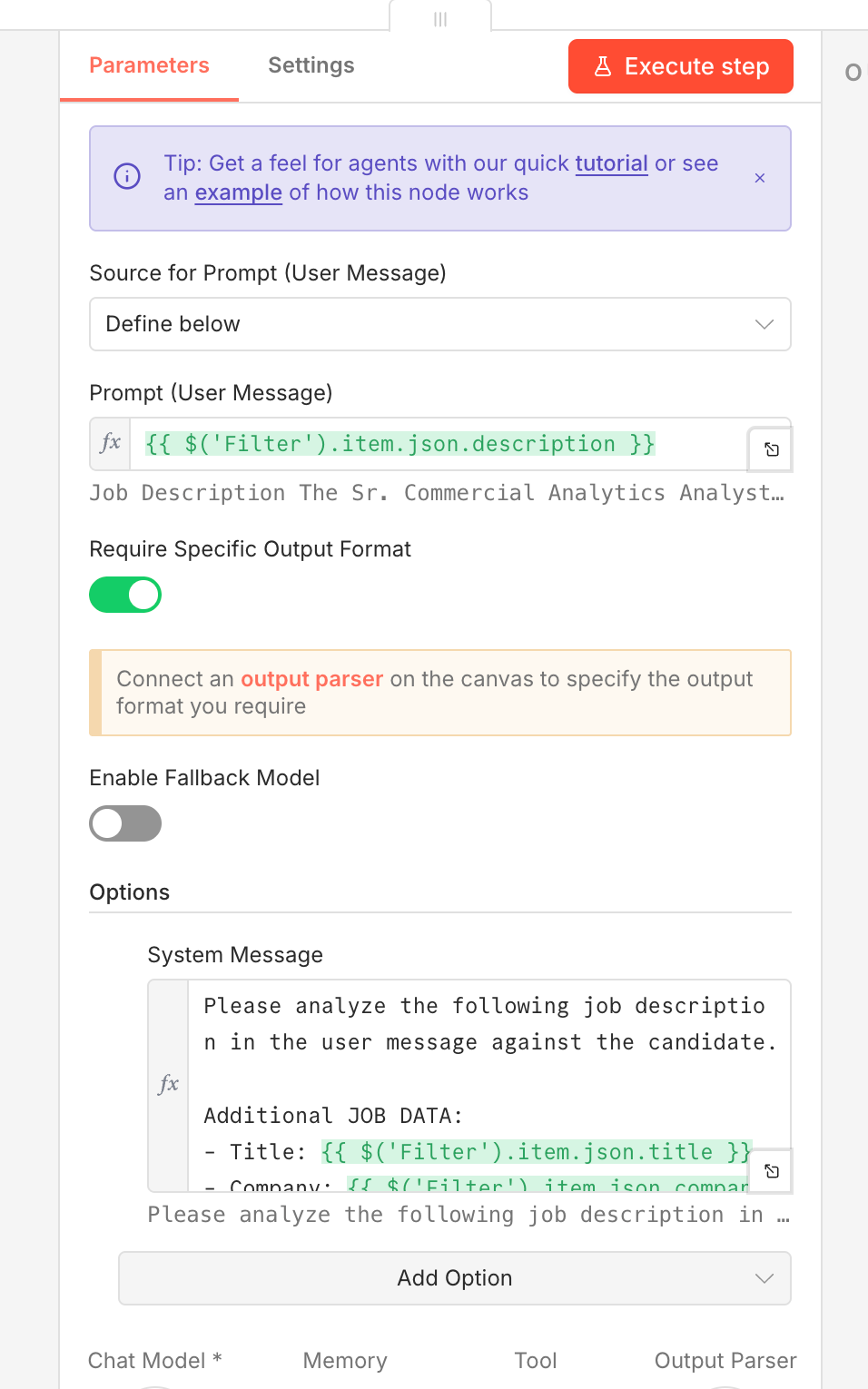Click the info icon in the tip banner
Viewport: 868px width, 1389px height.
[127, 177]
